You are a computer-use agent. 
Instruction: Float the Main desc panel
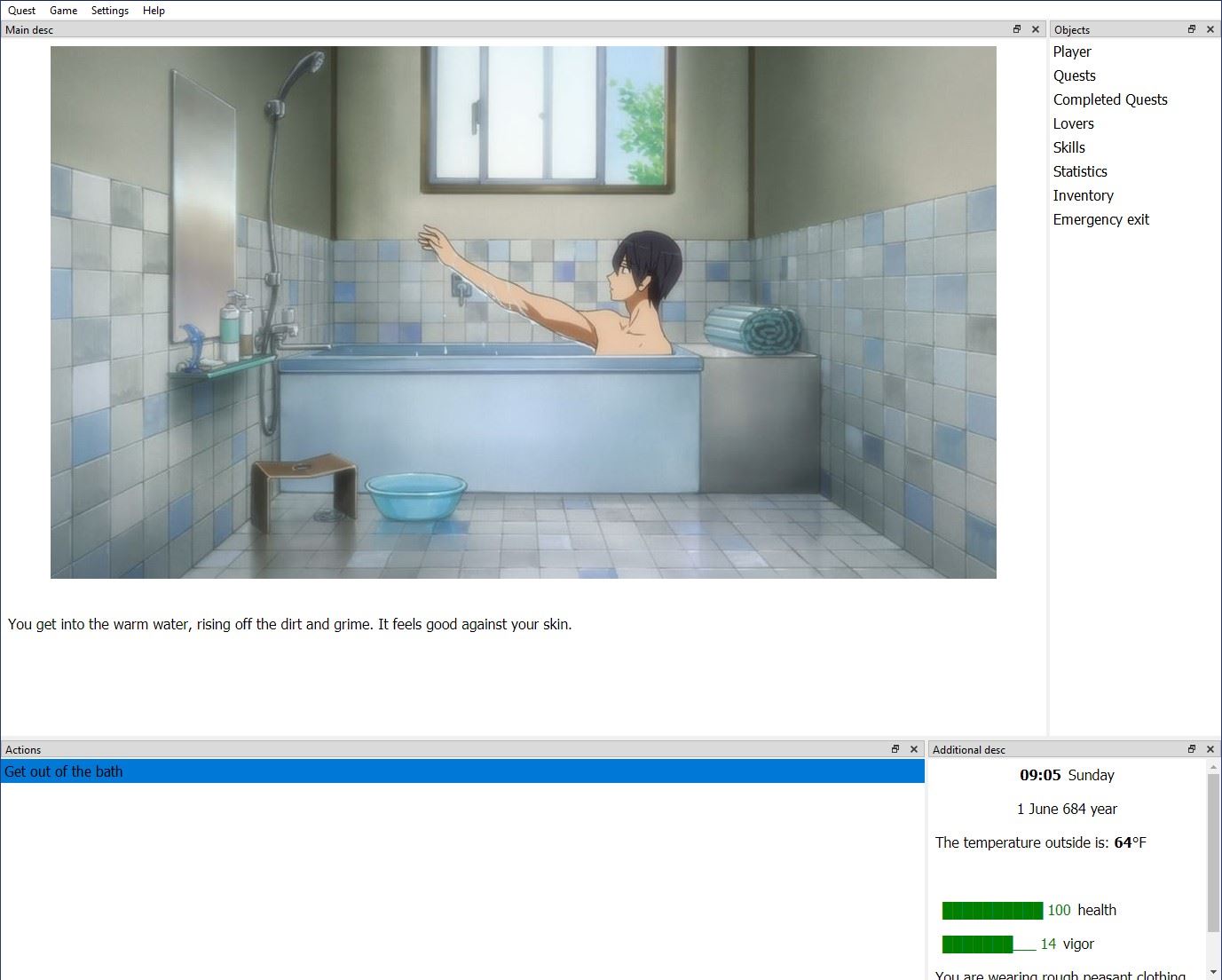coord(1017,29)
